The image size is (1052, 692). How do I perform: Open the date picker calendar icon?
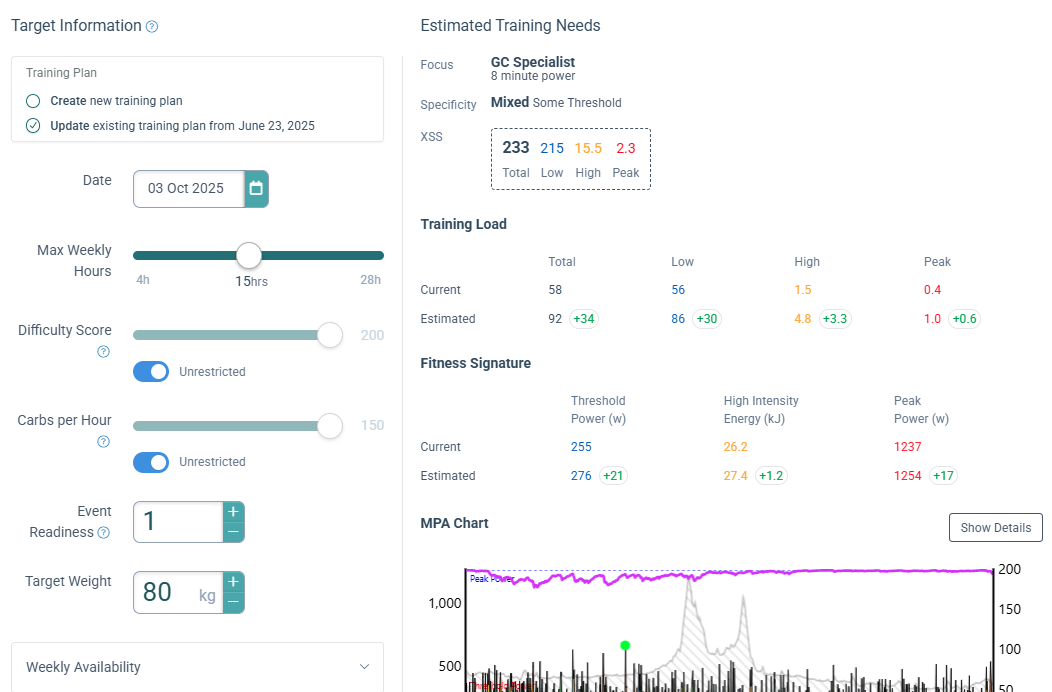256,189
